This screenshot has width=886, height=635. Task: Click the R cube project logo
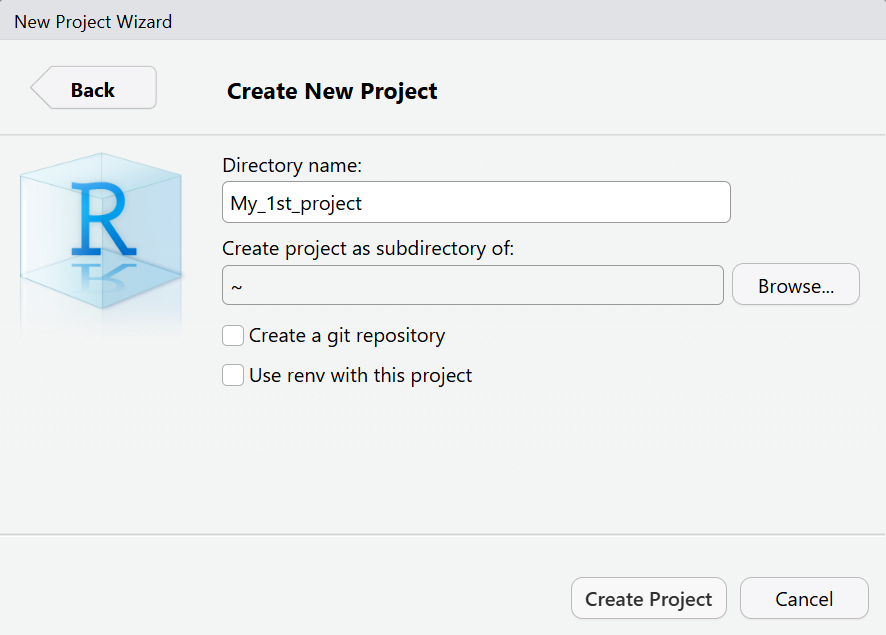[x=101, y=220]
